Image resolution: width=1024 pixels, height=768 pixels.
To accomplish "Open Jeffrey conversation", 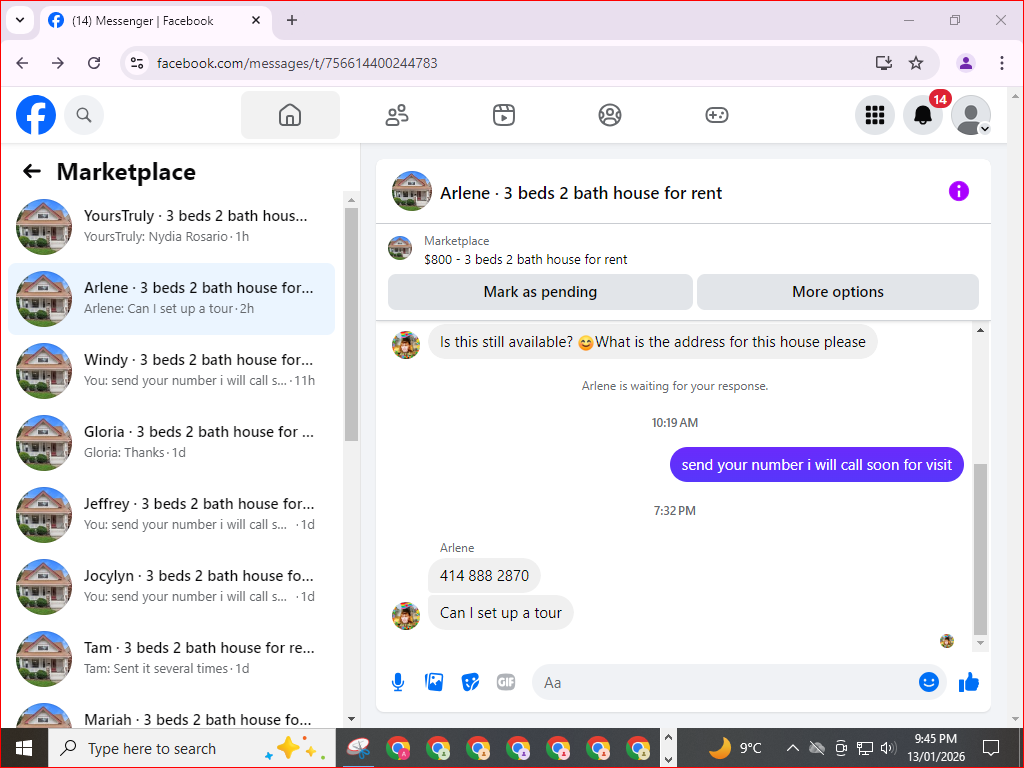I will click(172, 514).
